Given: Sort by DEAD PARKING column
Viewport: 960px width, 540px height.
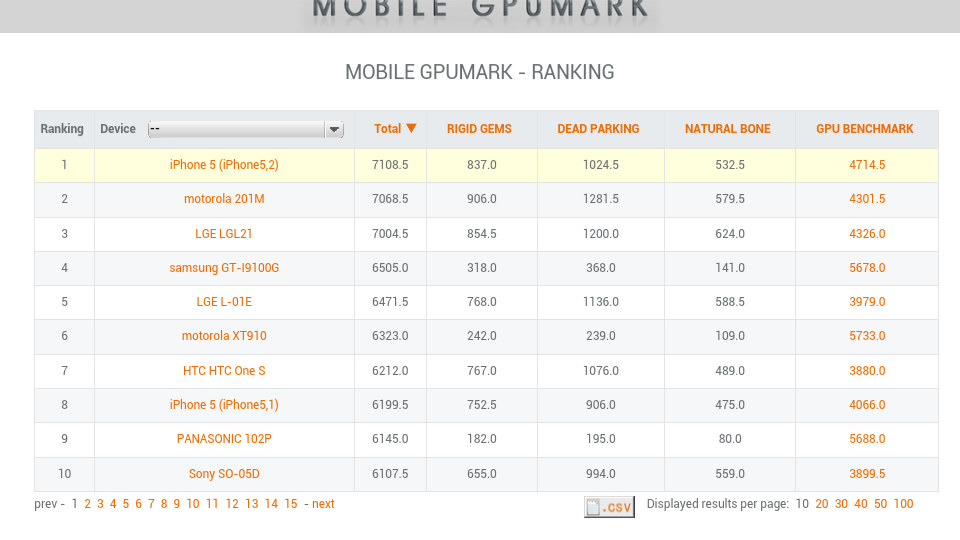Looking at the screenshot, I should 598,129.
